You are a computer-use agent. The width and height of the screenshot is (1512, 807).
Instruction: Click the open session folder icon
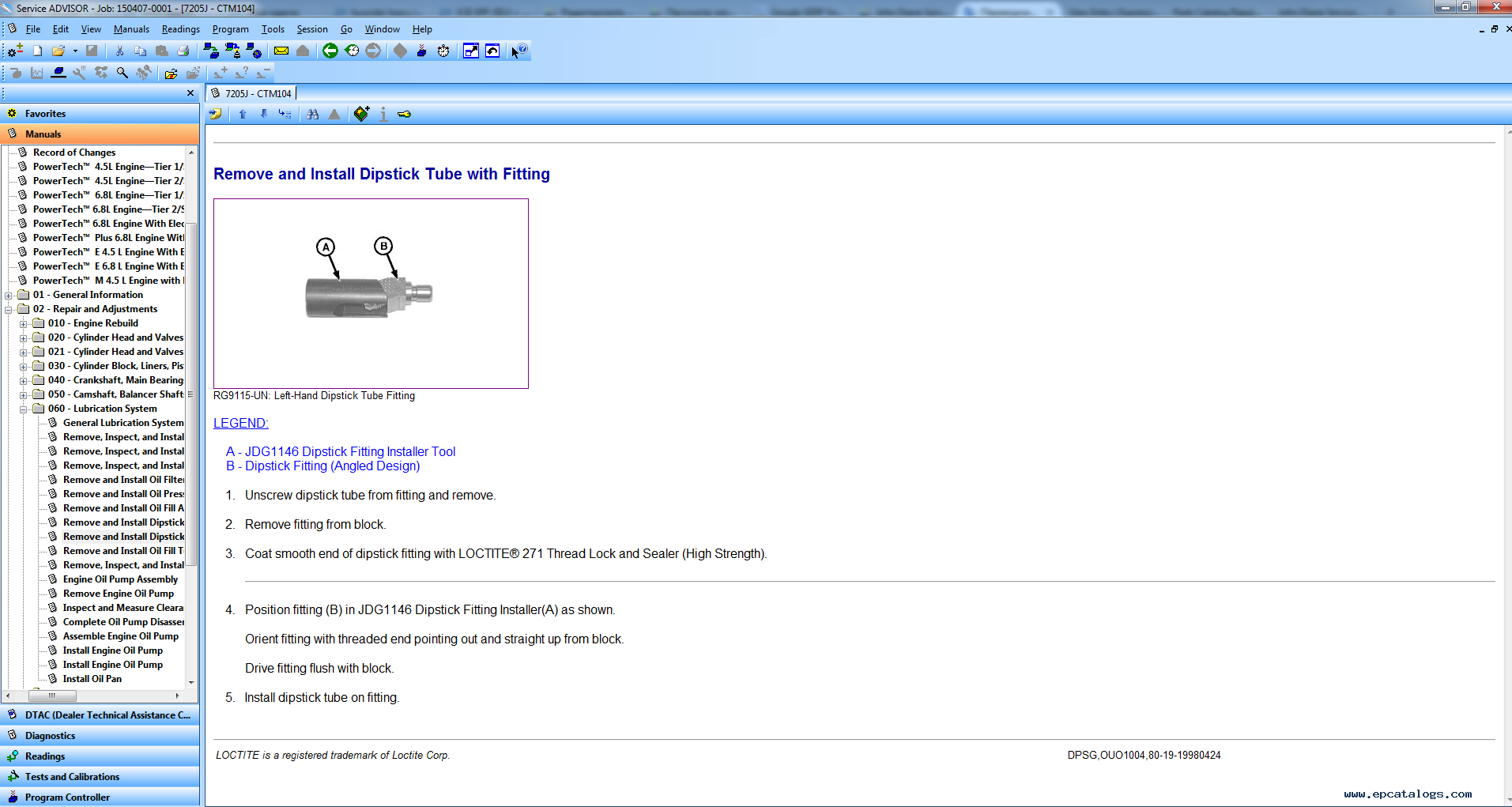[x=171, y=74]
